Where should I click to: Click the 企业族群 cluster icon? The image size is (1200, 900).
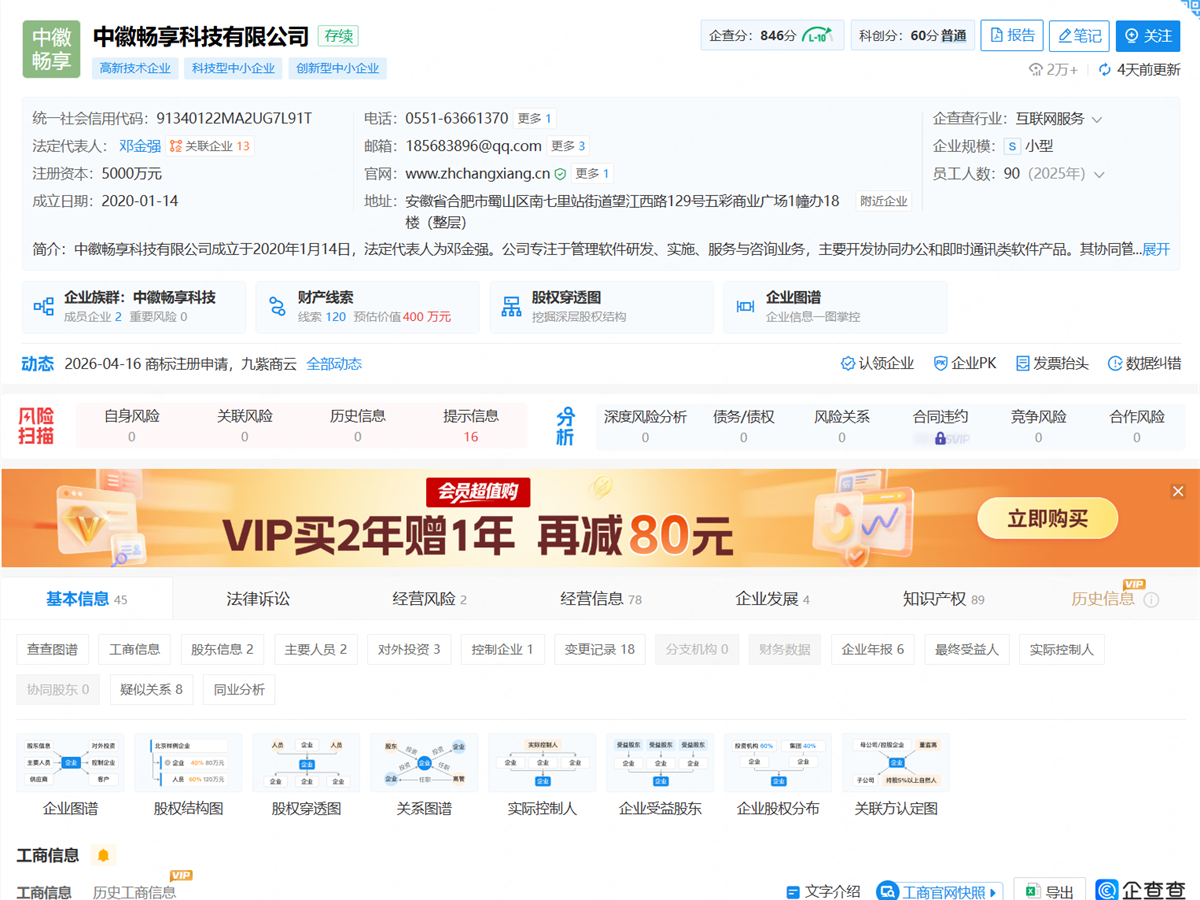point(44,307)
